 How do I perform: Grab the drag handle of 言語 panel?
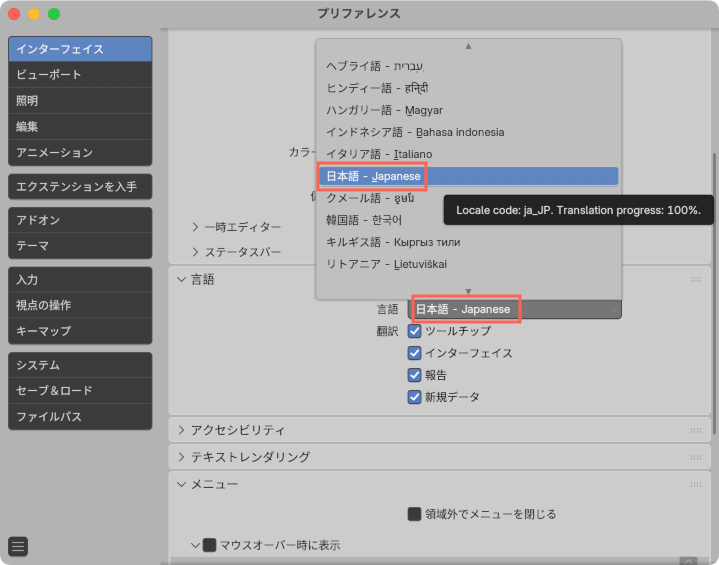(x=696, y=279)
